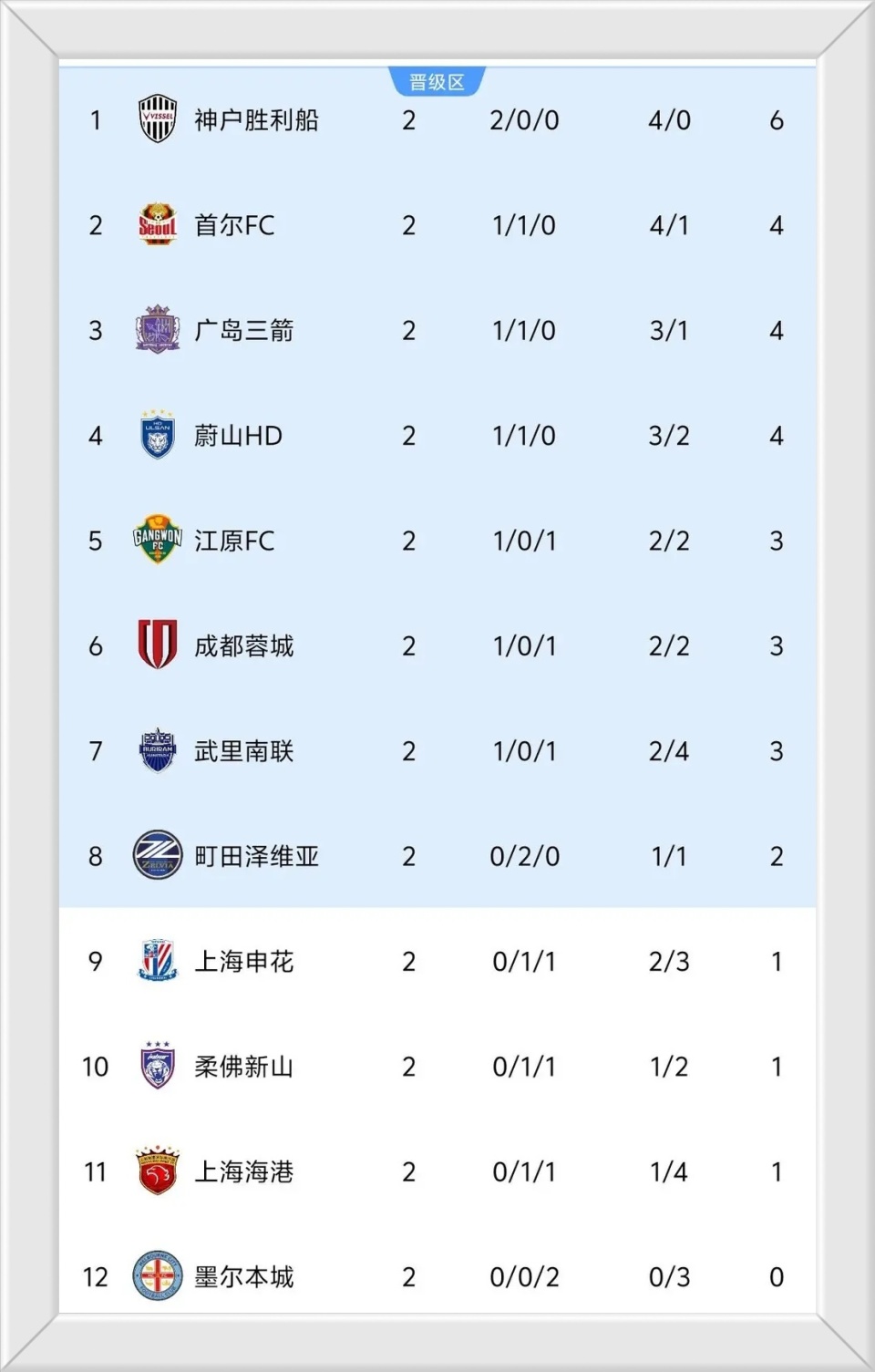
Task: Open the Machida Zelvia round badge
Action: point(157,855)
